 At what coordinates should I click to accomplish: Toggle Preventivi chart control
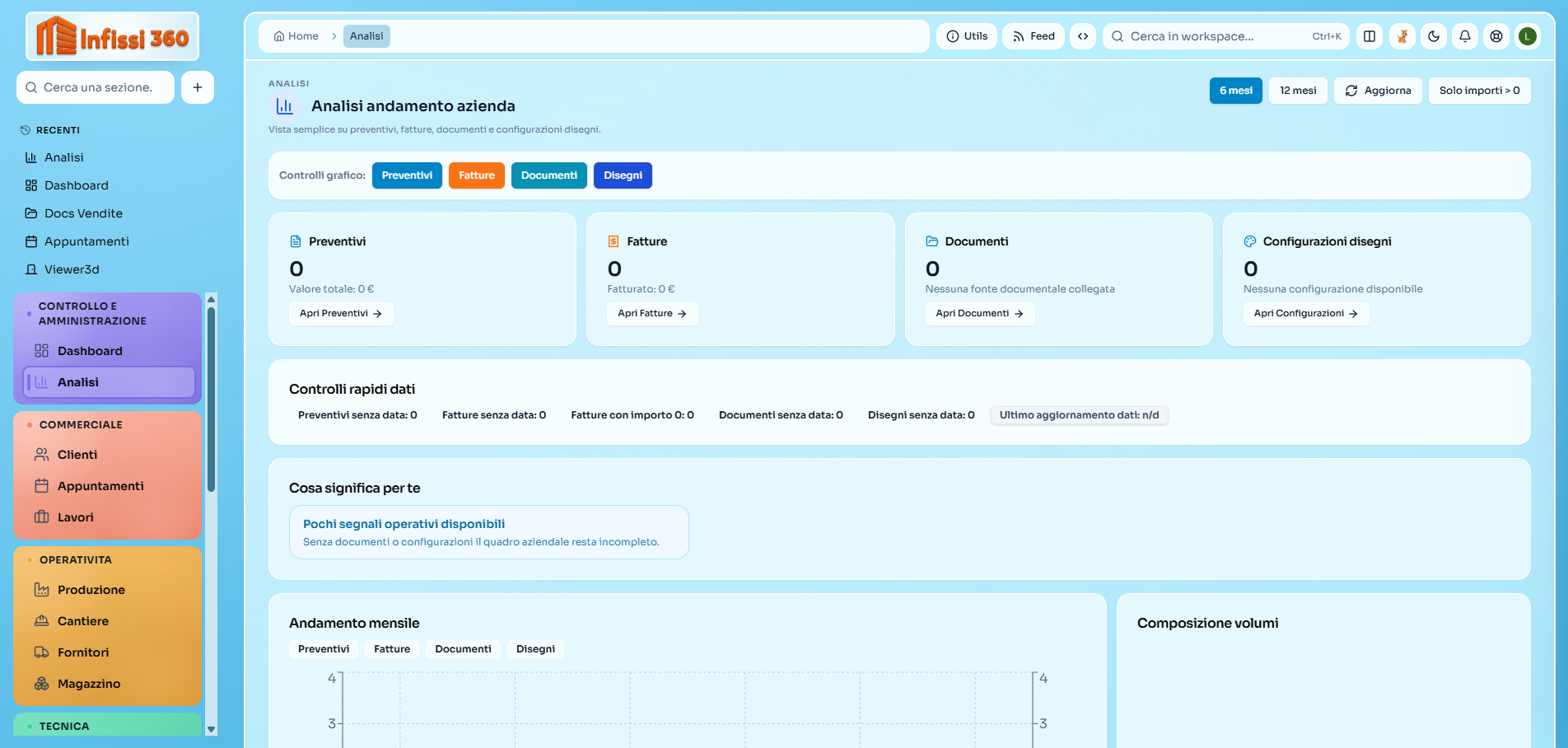click(x=407, y=175)
